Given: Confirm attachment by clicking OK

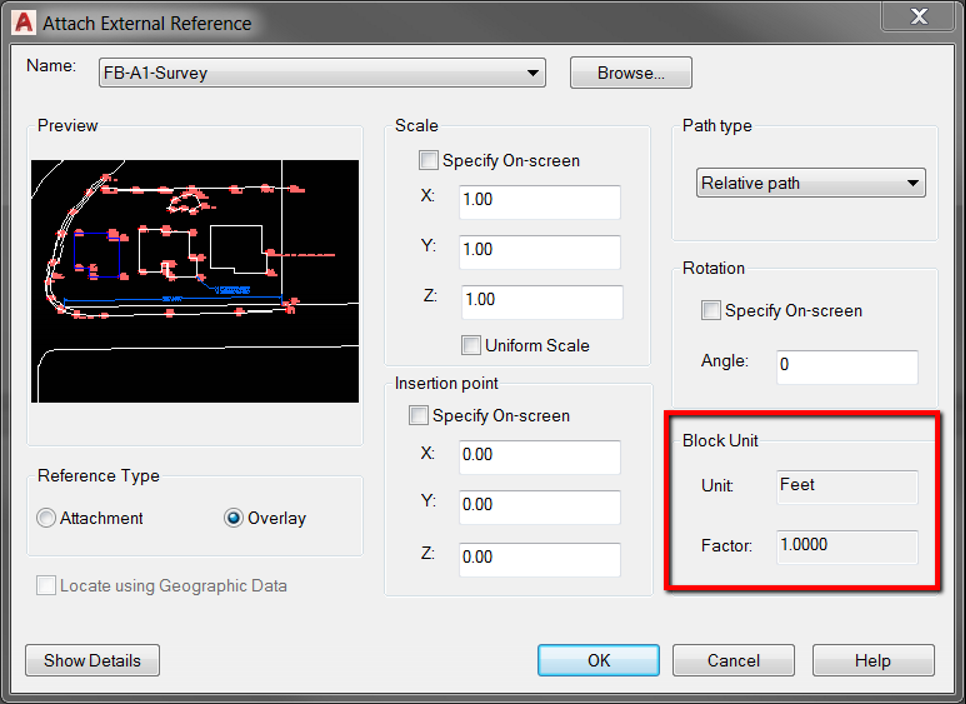Looking at the screenshot, I should (x=598, y=660).
